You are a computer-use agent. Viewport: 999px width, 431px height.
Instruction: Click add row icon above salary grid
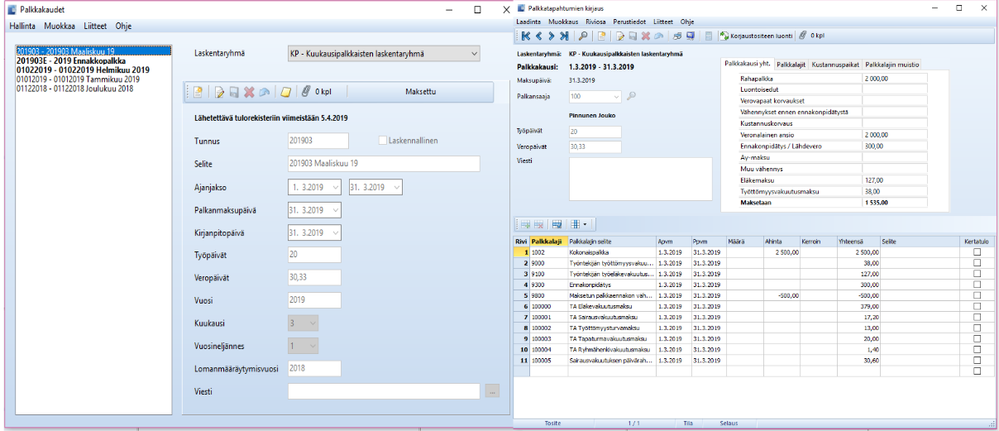[526, 224]
